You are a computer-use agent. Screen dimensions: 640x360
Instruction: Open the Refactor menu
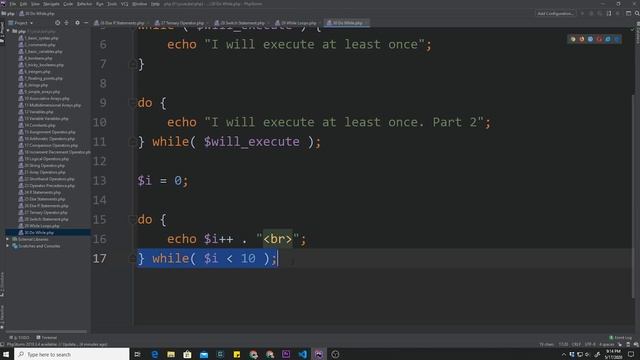pos(85,4)
